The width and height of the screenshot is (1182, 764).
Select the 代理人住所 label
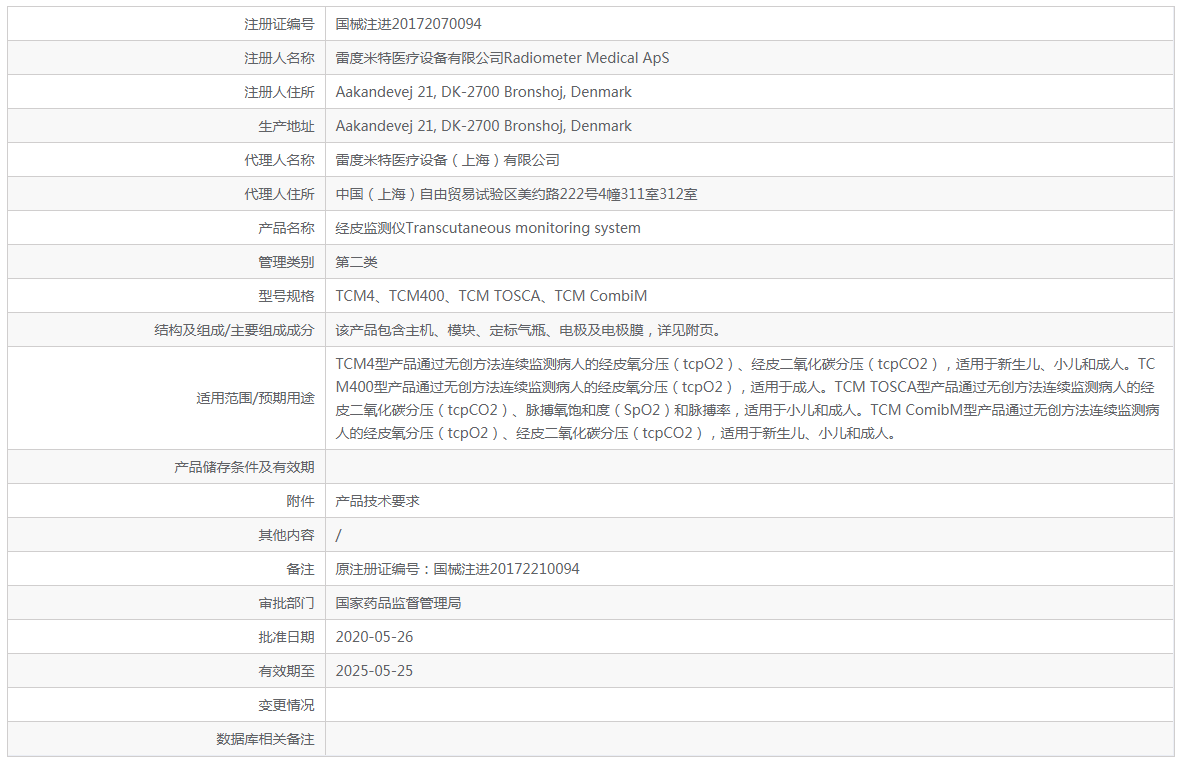279,194
